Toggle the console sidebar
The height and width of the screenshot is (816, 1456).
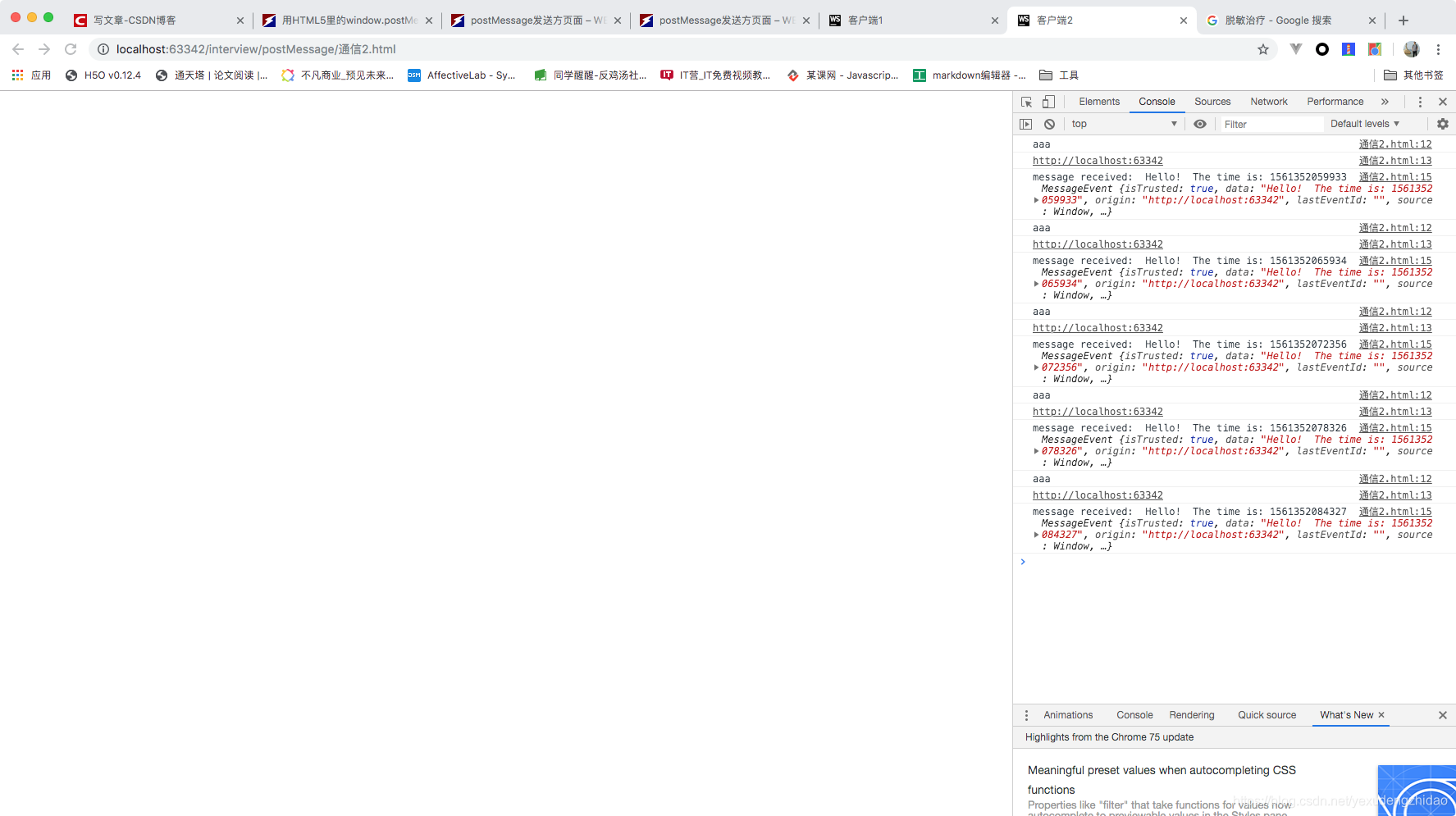pos(1026,124)
